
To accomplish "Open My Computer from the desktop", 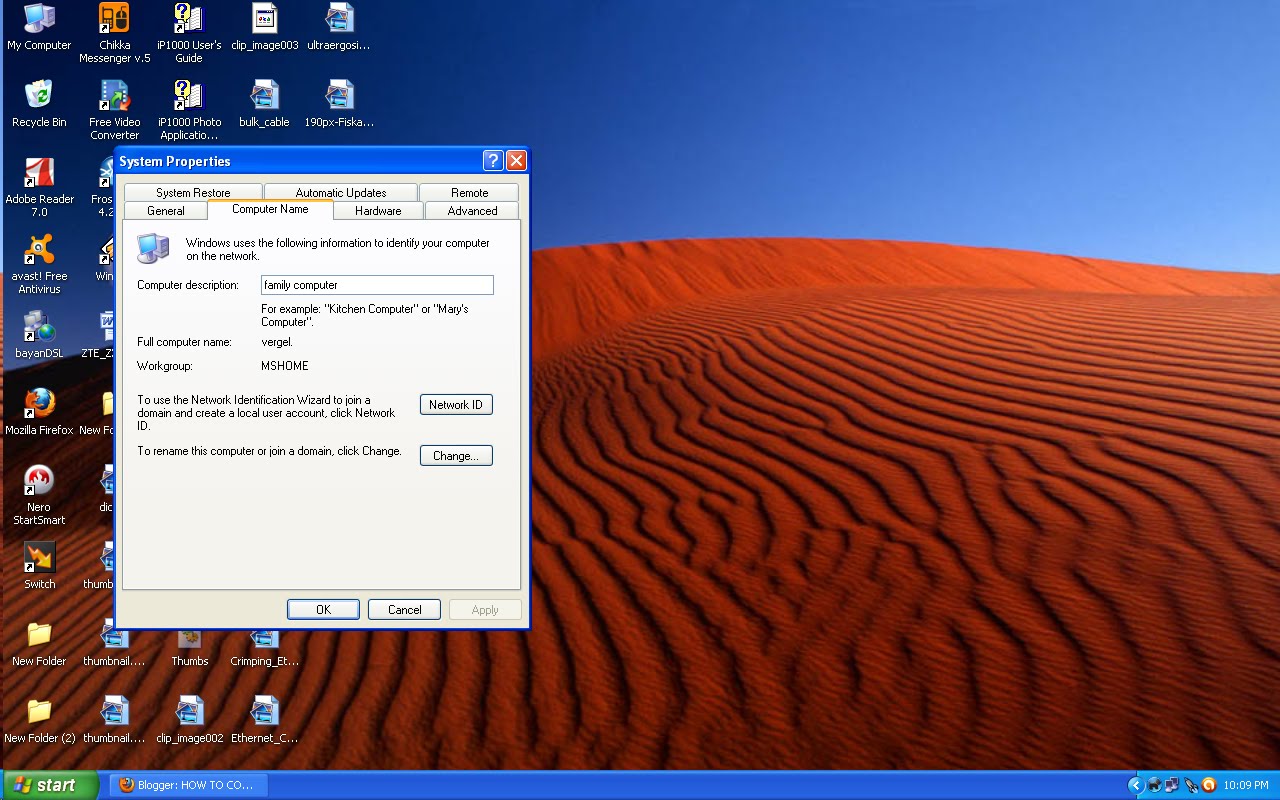I will (37, 22).
